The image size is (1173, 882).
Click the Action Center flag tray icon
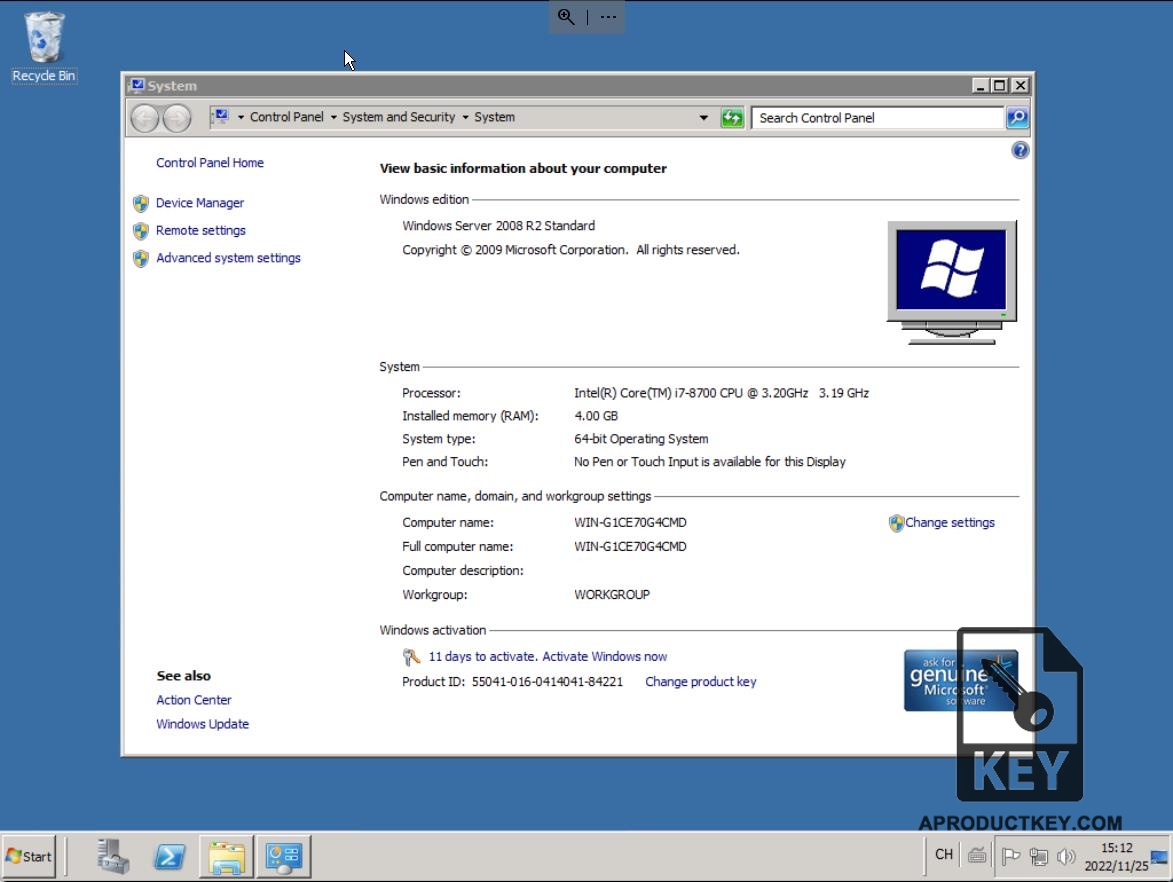1011,855
